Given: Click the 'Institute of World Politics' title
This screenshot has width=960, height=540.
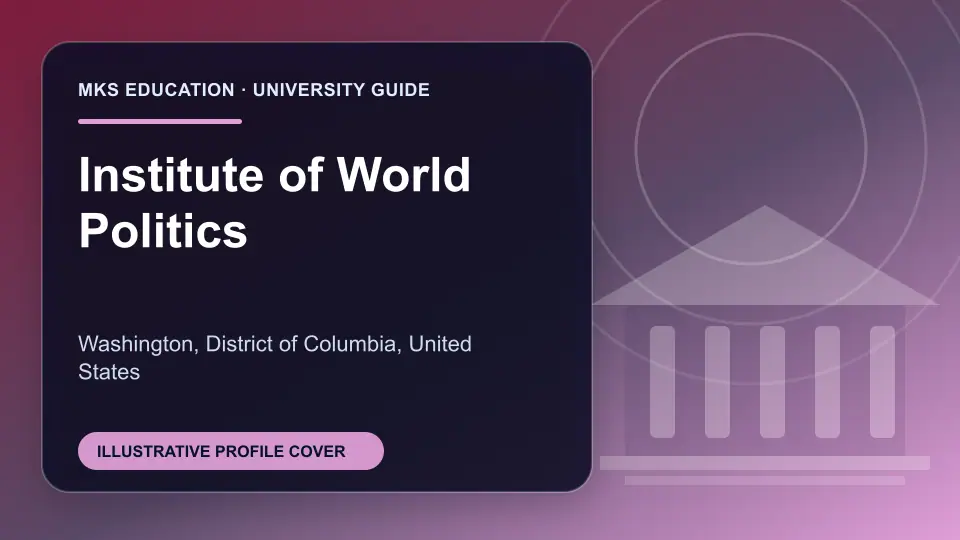Looking at the screenshot, I should [x=274, y=202].
